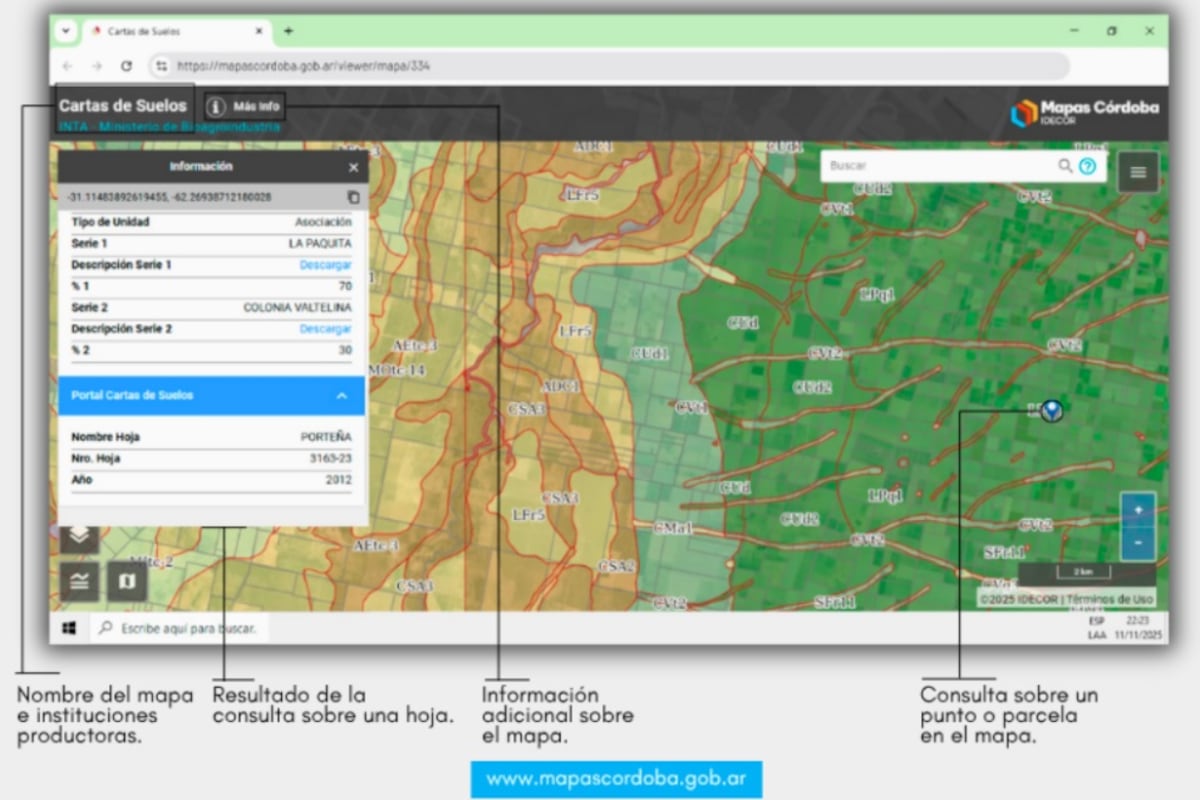Click the Windows taskbar search box
Screen dimensions: 1200x800
pos(180,628)
